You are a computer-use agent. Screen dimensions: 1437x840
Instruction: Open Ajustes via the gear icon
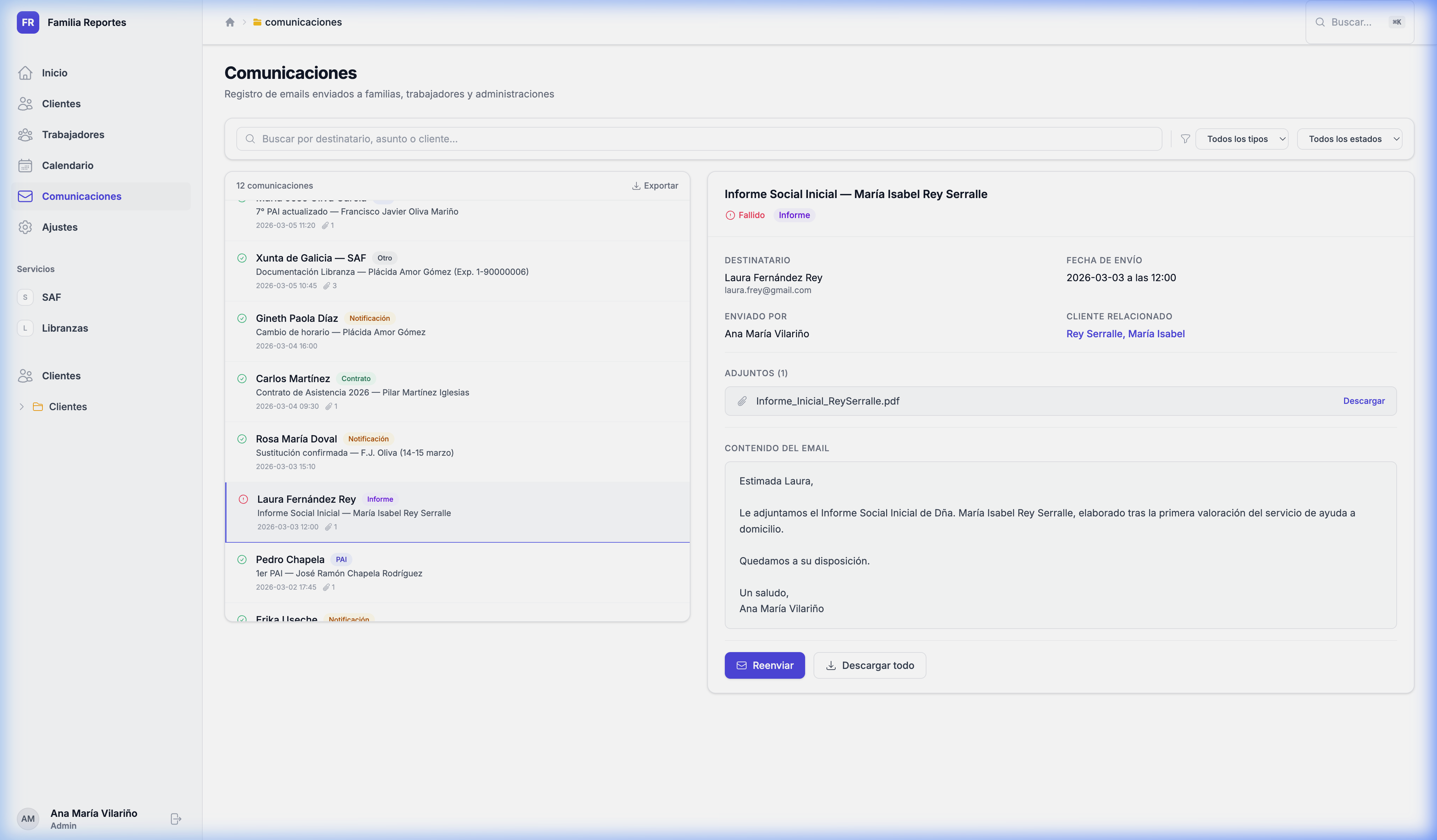pyautogui.click(x=25, y=227)
